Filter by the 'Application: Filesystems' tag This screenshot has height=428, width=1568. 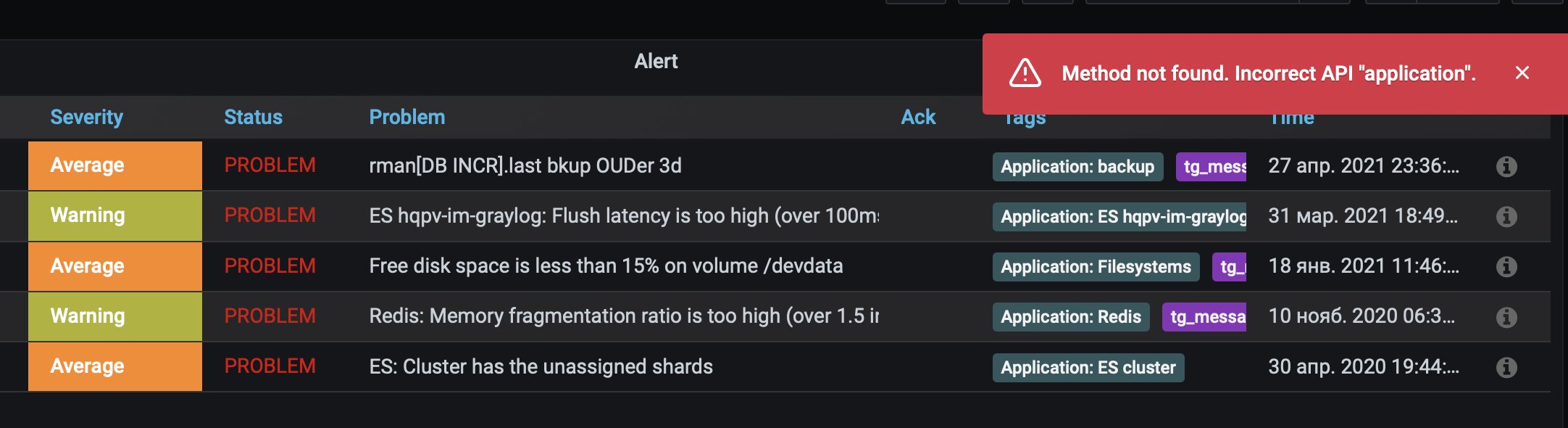tap(1096, 266)
